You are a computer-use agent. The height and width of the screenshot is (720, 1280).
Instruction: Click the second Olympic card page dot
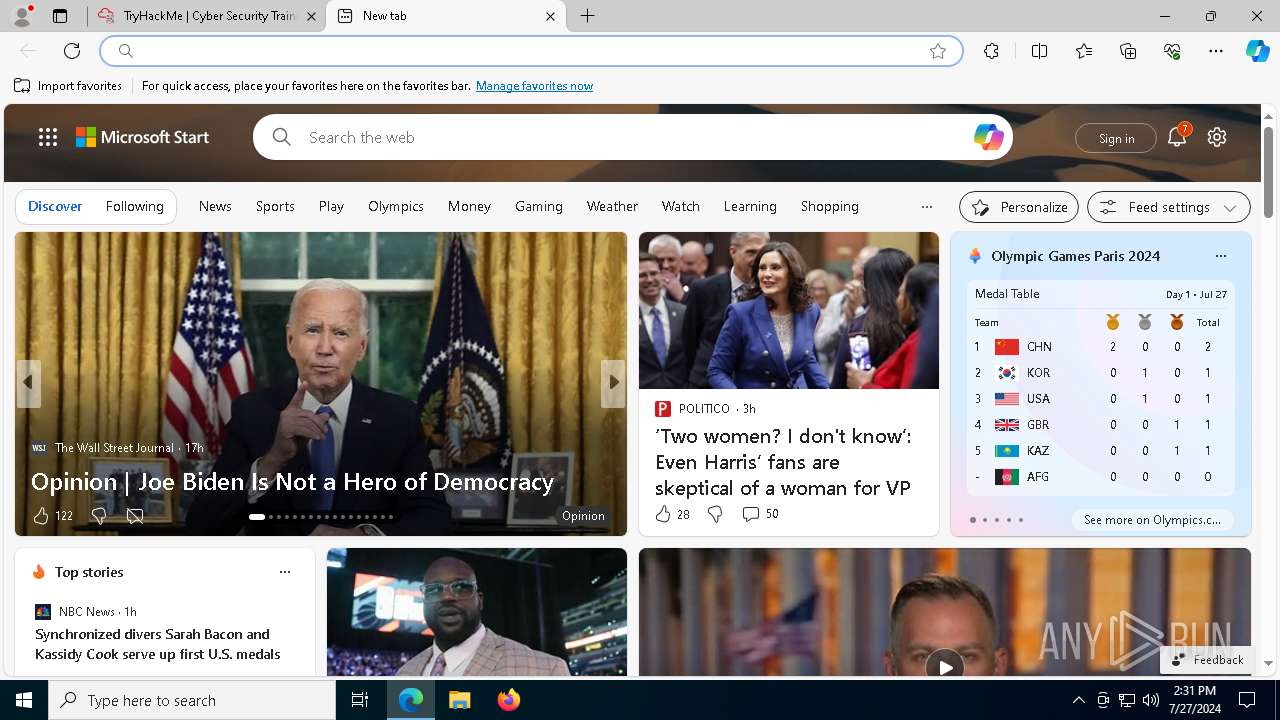pyautogui.click(x=985, y=520)
